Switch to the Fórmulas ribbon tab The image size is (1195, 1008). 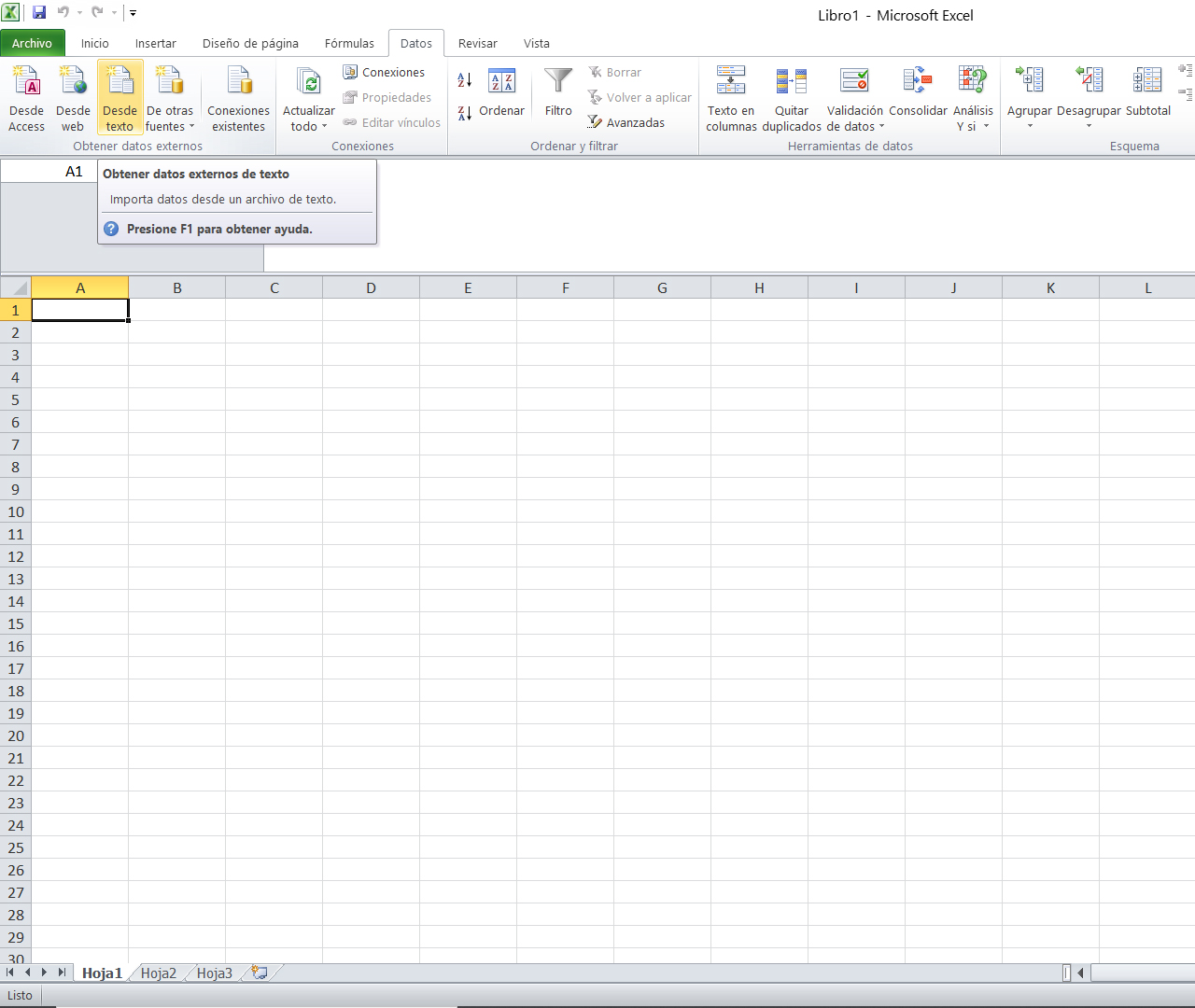coord(349,44)
